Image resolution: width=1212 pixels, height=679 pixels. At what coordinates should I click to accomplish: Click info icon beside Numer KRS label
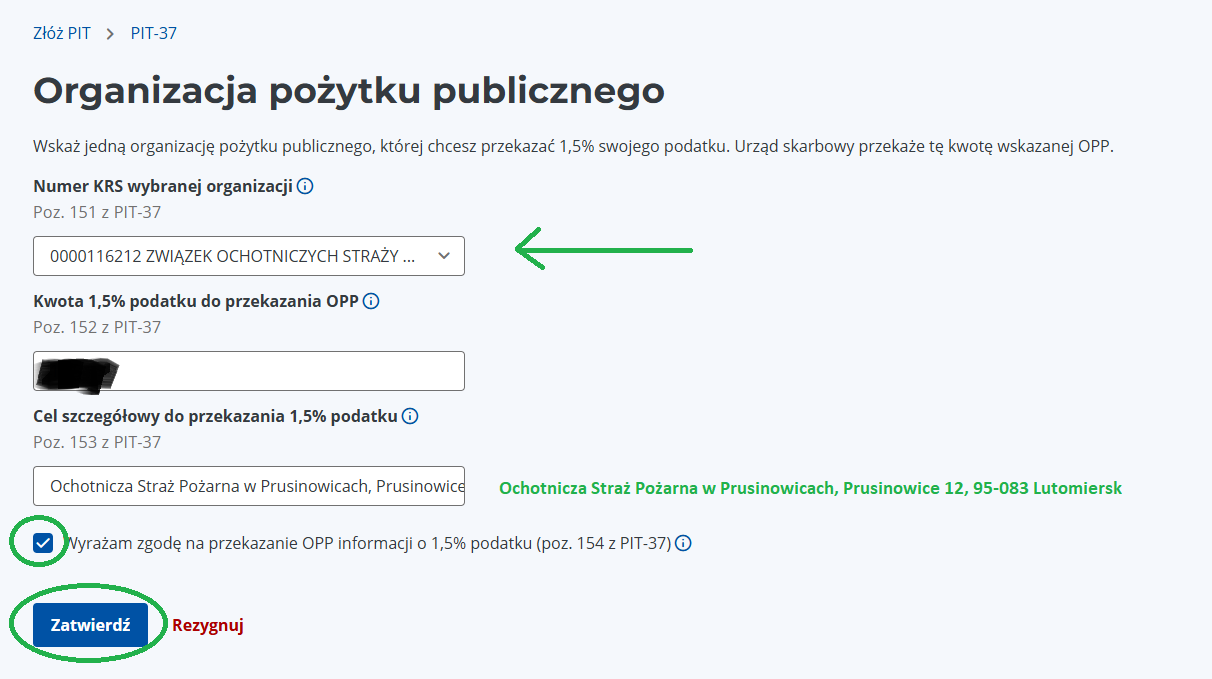click(x=306, y=186)
